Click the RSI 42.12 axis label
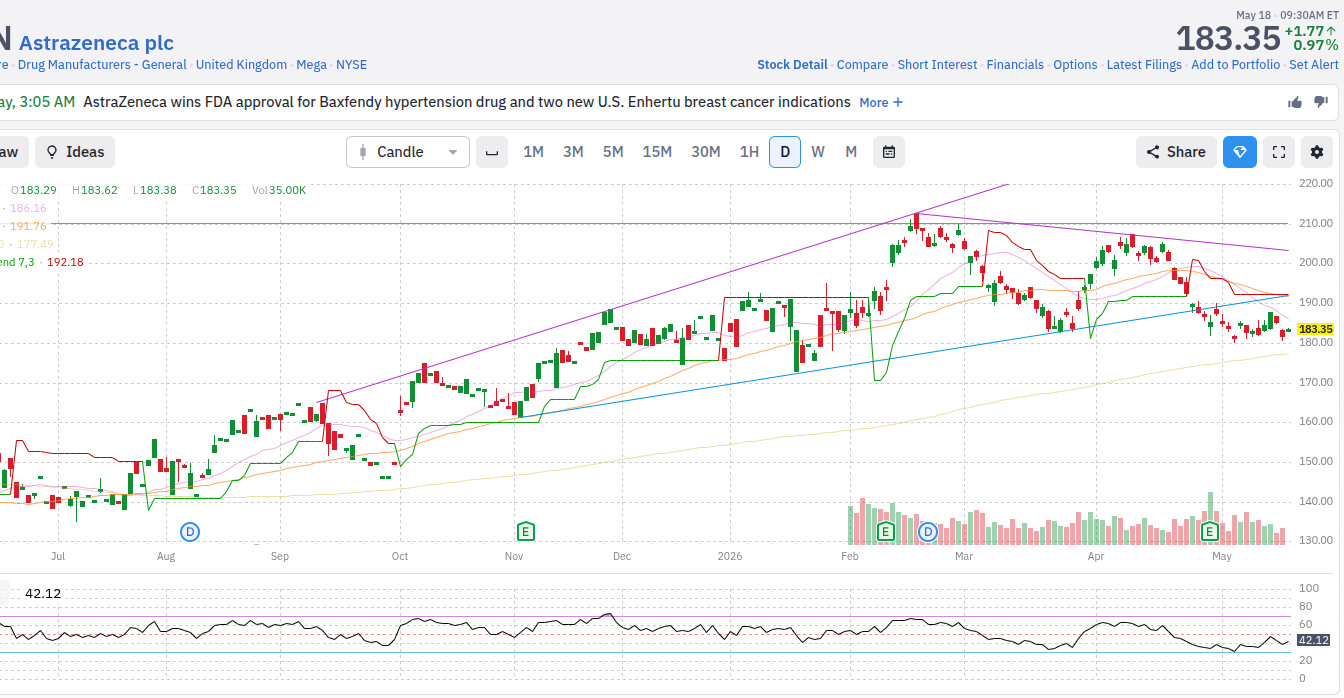Screen dimensions: 1344x698 1313,640
